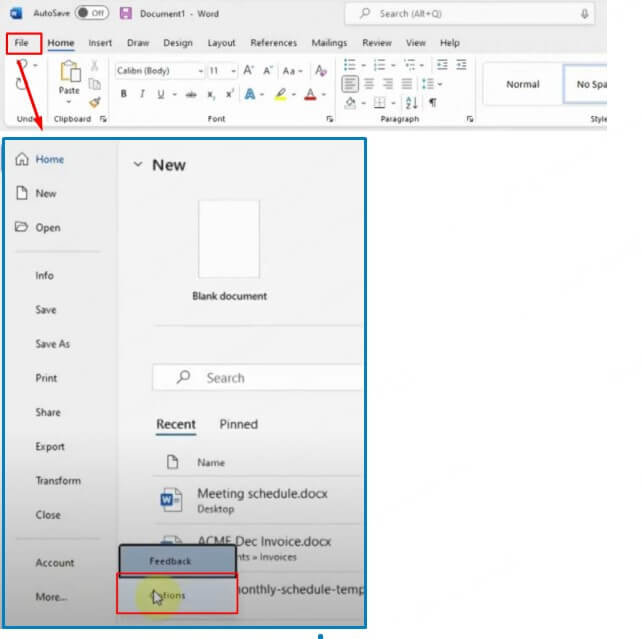Open the Paragraph dialog launcher

click(470, 119)
